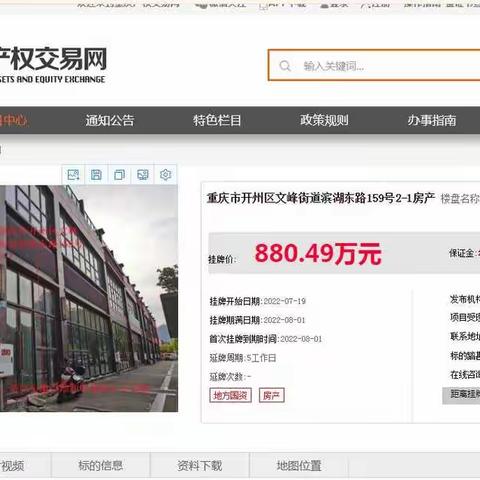Click the listing price 880.49万元
This screenshot has height=480, width=480.
coord(318,254)
